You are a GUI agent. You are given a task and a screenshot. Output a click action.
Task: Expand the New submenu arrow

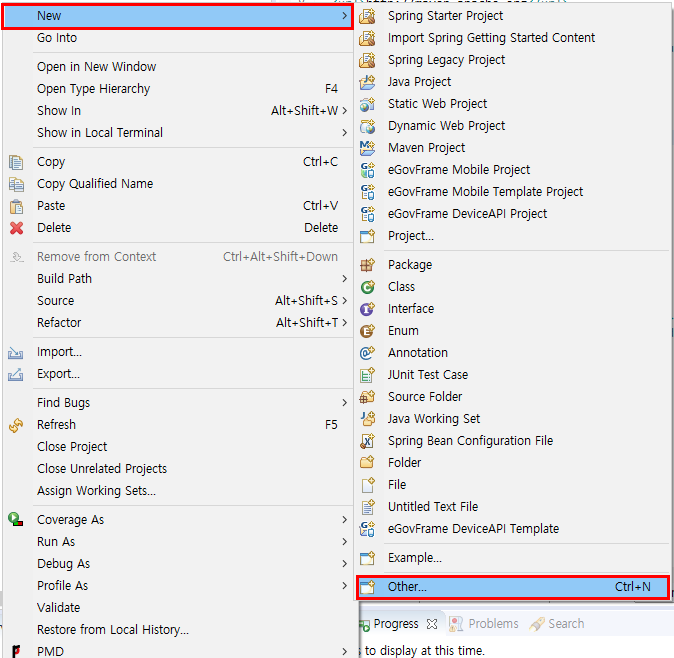(344, 16)
